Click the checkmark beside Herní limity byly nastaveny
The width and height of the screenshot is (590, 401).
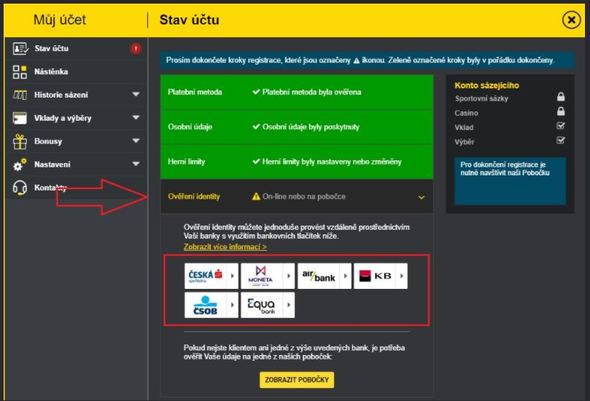click(x=256, y=162)
